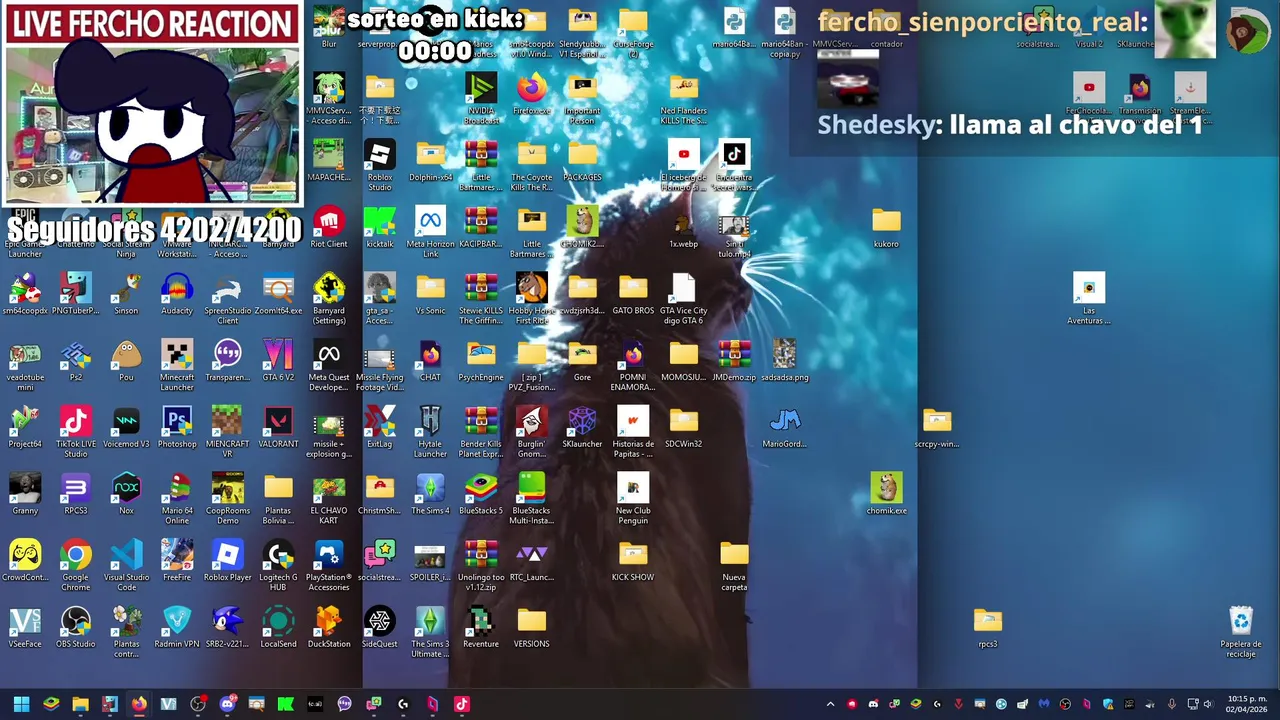Switch to Firefox in the taskbar
The height and width of the screenshot is (720, 1280).
139,704
